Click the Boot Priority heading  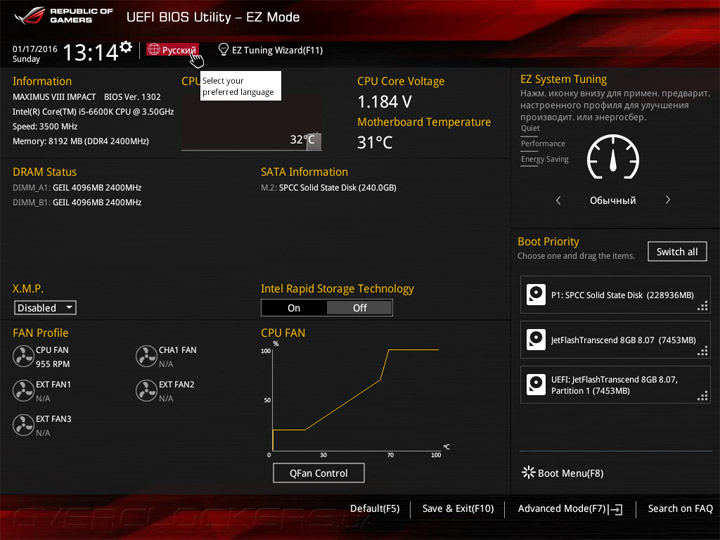[x=548, y=242]
